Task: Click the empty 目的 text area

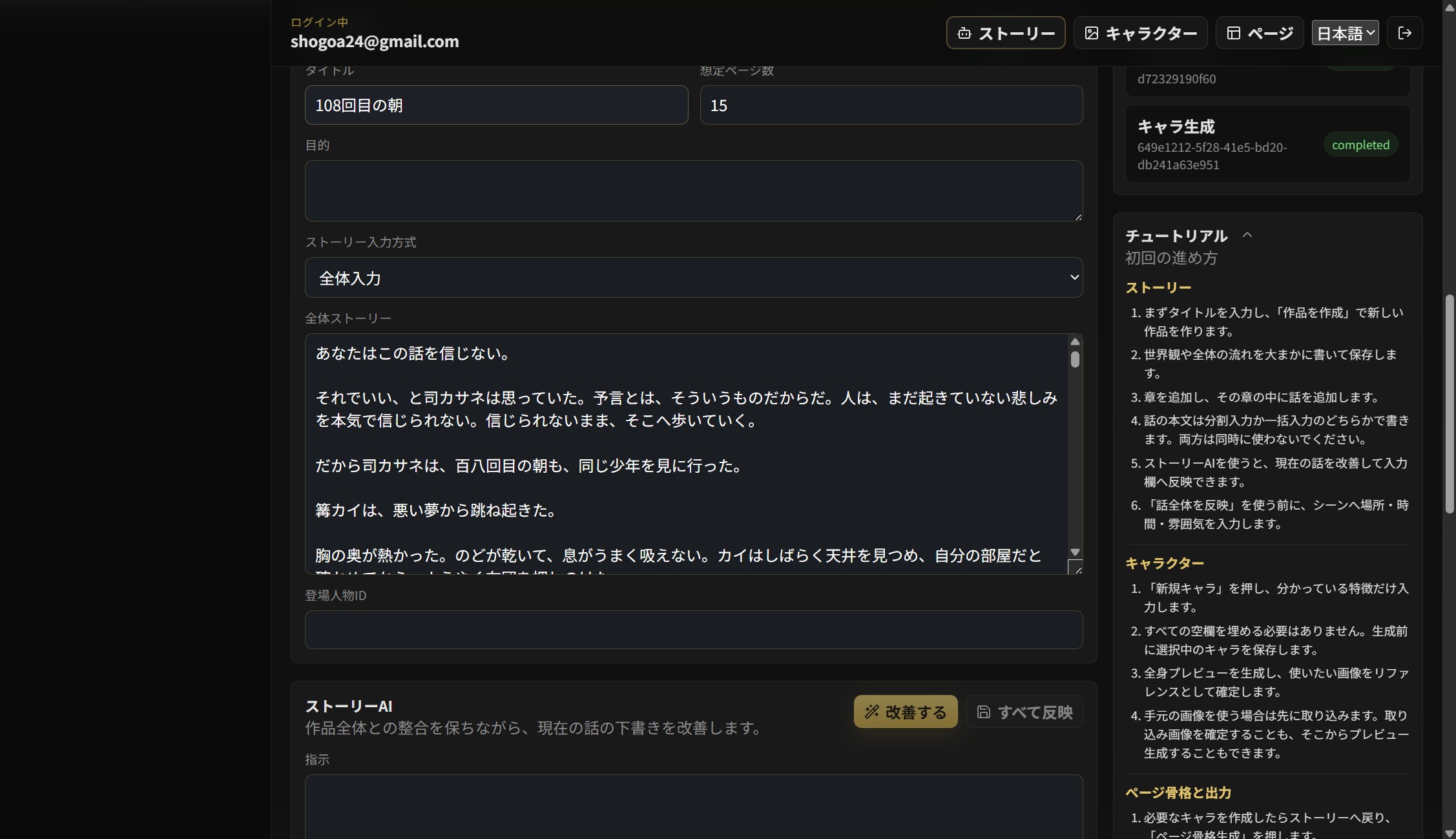Action: coord(694,191)
